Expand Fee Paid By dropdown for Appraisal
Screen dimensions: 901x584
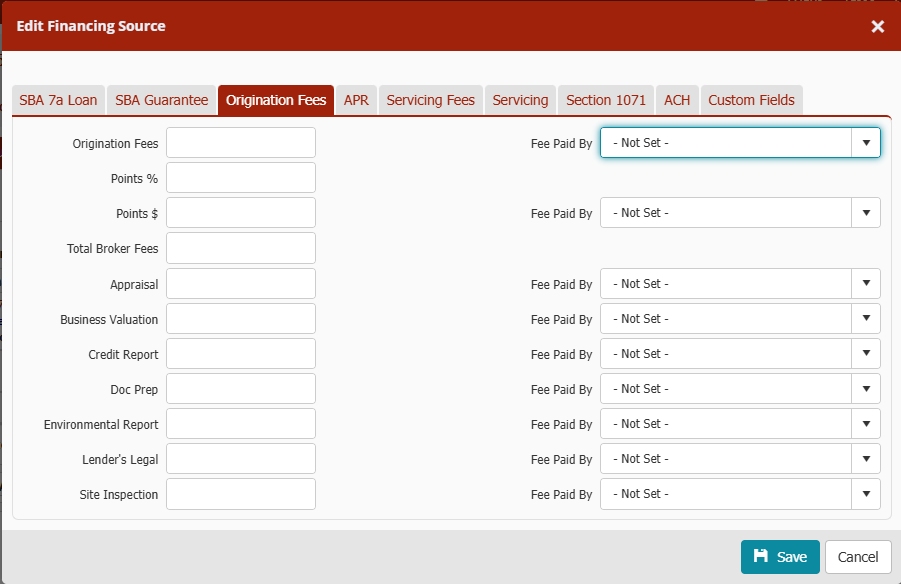coord(740,284)
